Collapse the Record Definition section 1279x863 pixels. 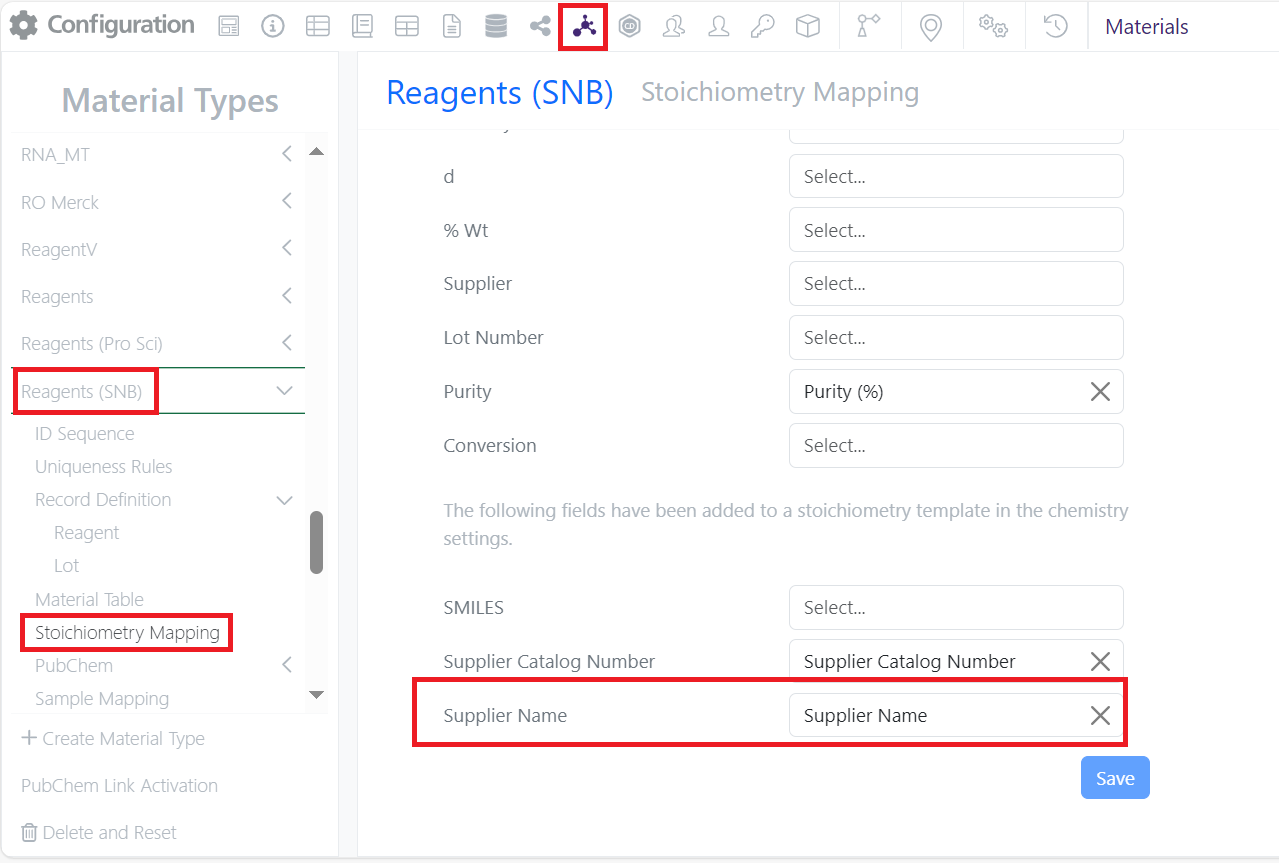(x=284, y=499)
